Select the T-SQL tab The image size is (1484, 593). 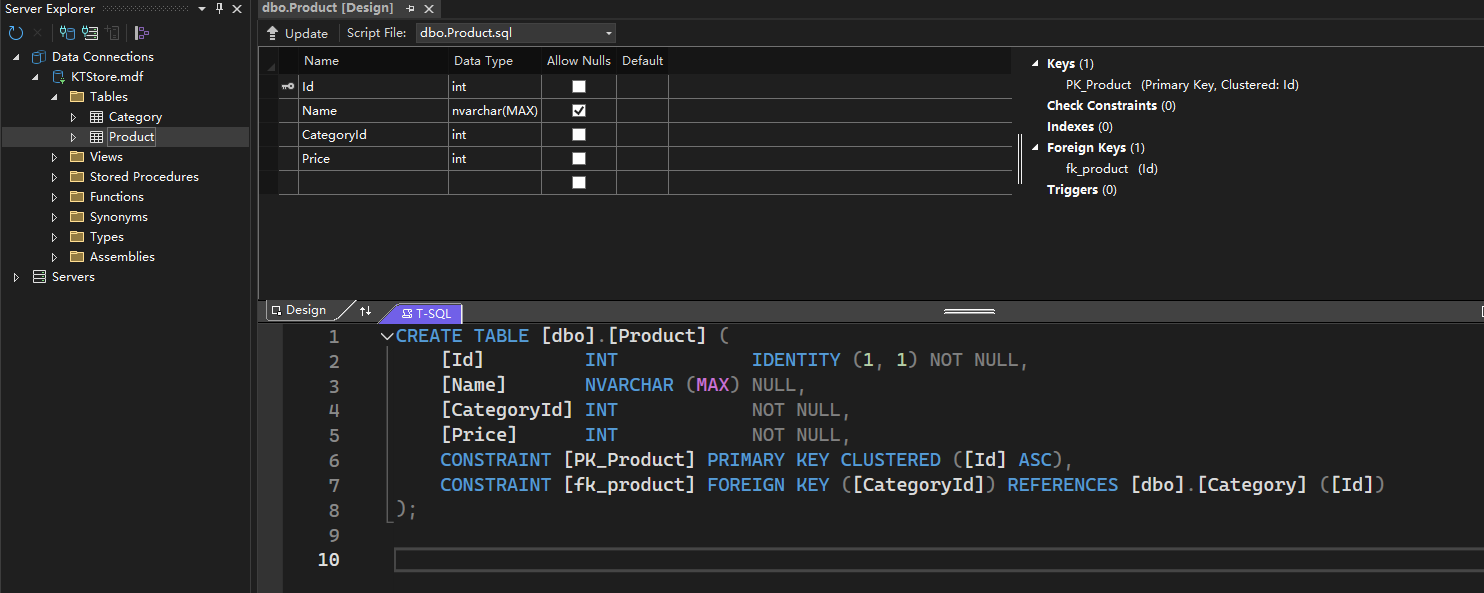[426, 314]
